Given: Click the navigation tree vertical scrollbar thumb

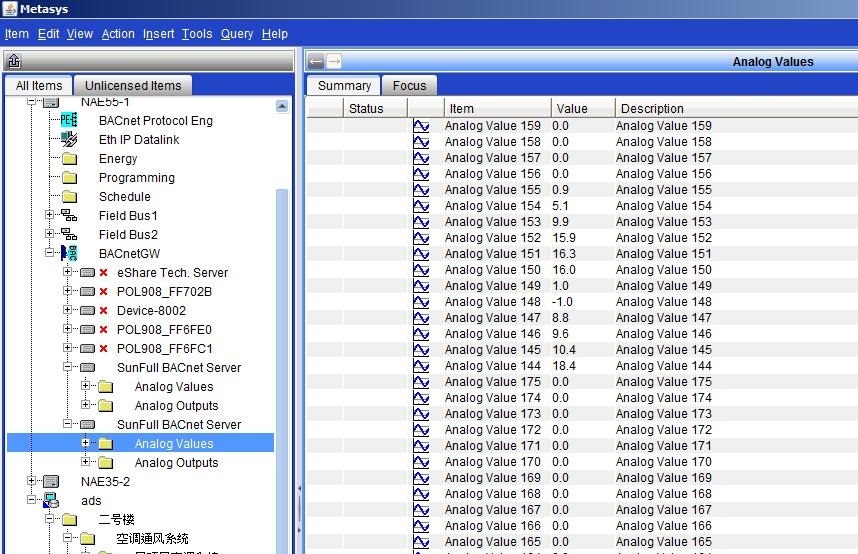Looking at the screenshot, I should (282, 371).
